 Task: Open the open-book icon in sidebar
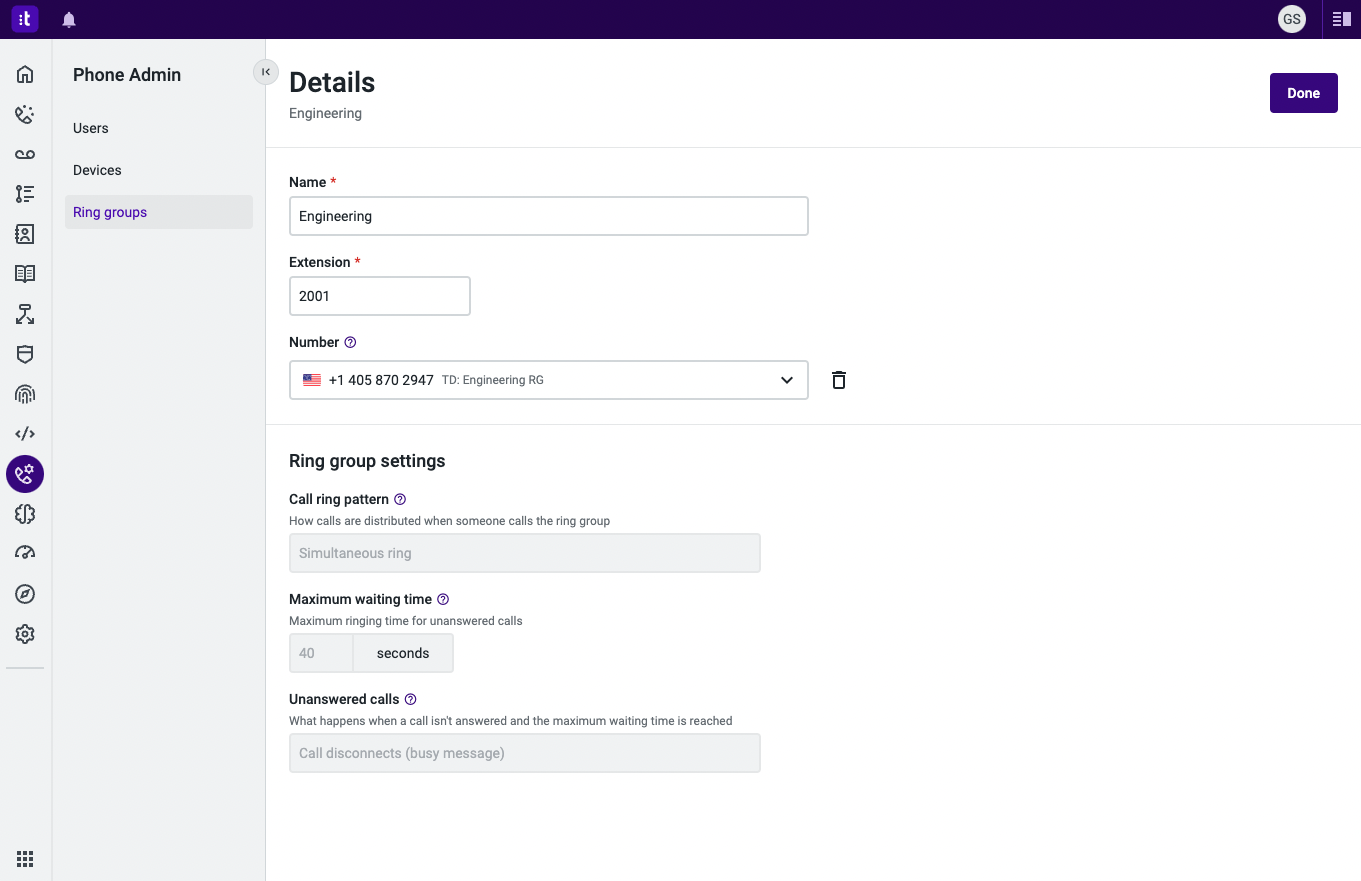click(25, 274)
